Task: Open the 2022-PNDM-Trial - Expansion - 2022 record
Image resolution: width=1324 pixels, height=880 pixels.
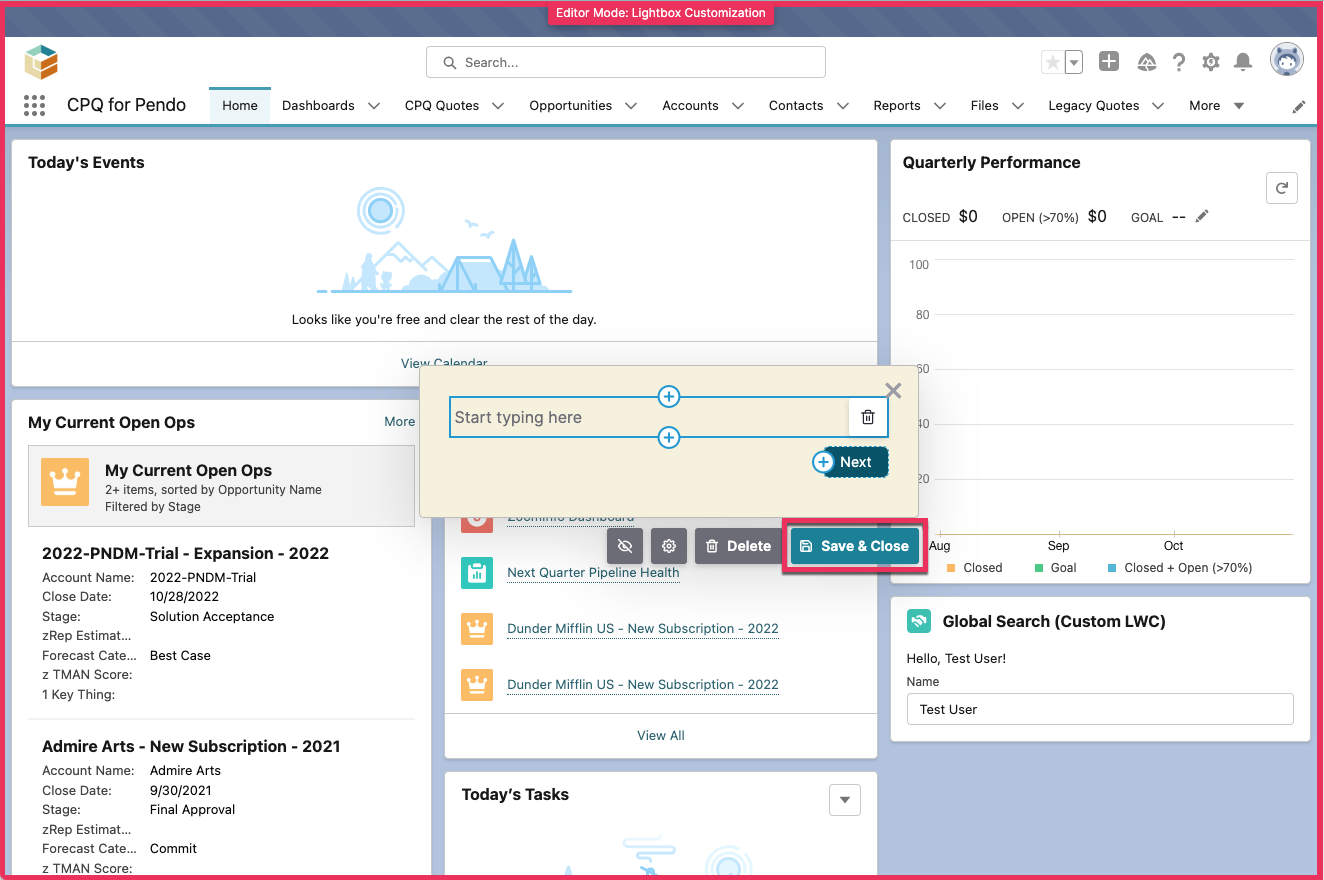Action: (x=186, y=553)
